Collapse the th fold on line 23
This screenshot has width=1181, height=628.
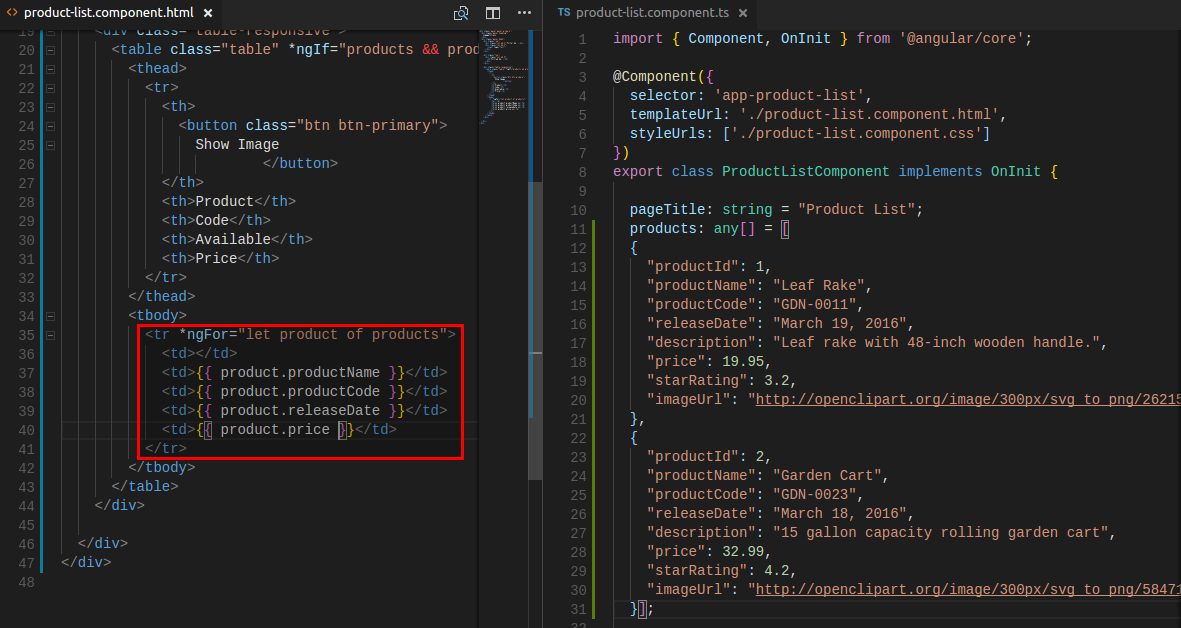[51, 107]
